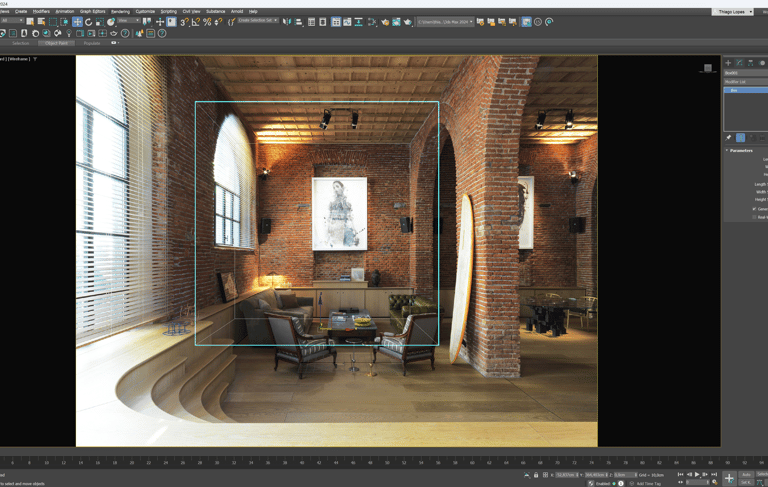This screenshot has width=768, height=487.
Task: Open the Create Selection Set dropdown
Action: pyautogui.click(x=257, y=21)
